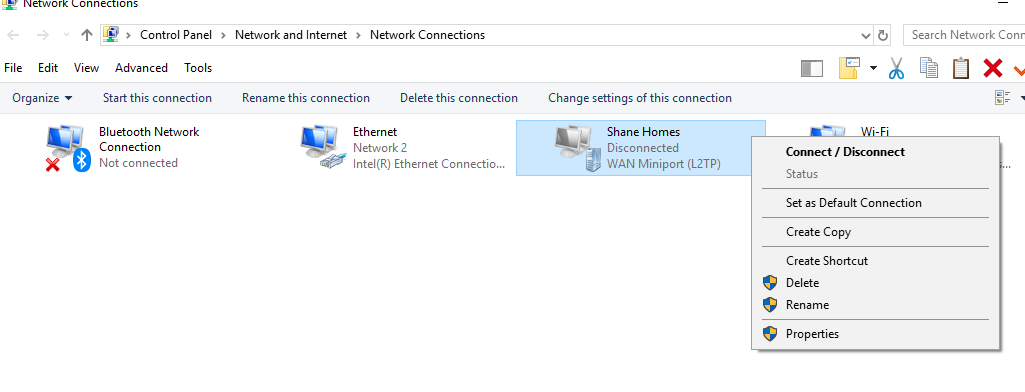Click the Search Network Connections field
This screenshot has height=392, width=1025.
pos(964,35)
